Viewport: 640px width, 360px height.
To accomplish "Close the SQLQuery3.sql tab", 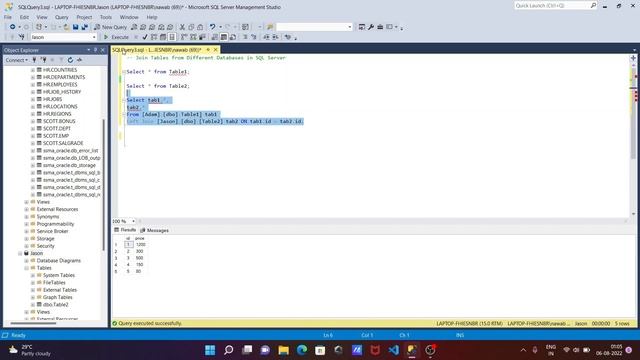I will (x=216, y=50).
